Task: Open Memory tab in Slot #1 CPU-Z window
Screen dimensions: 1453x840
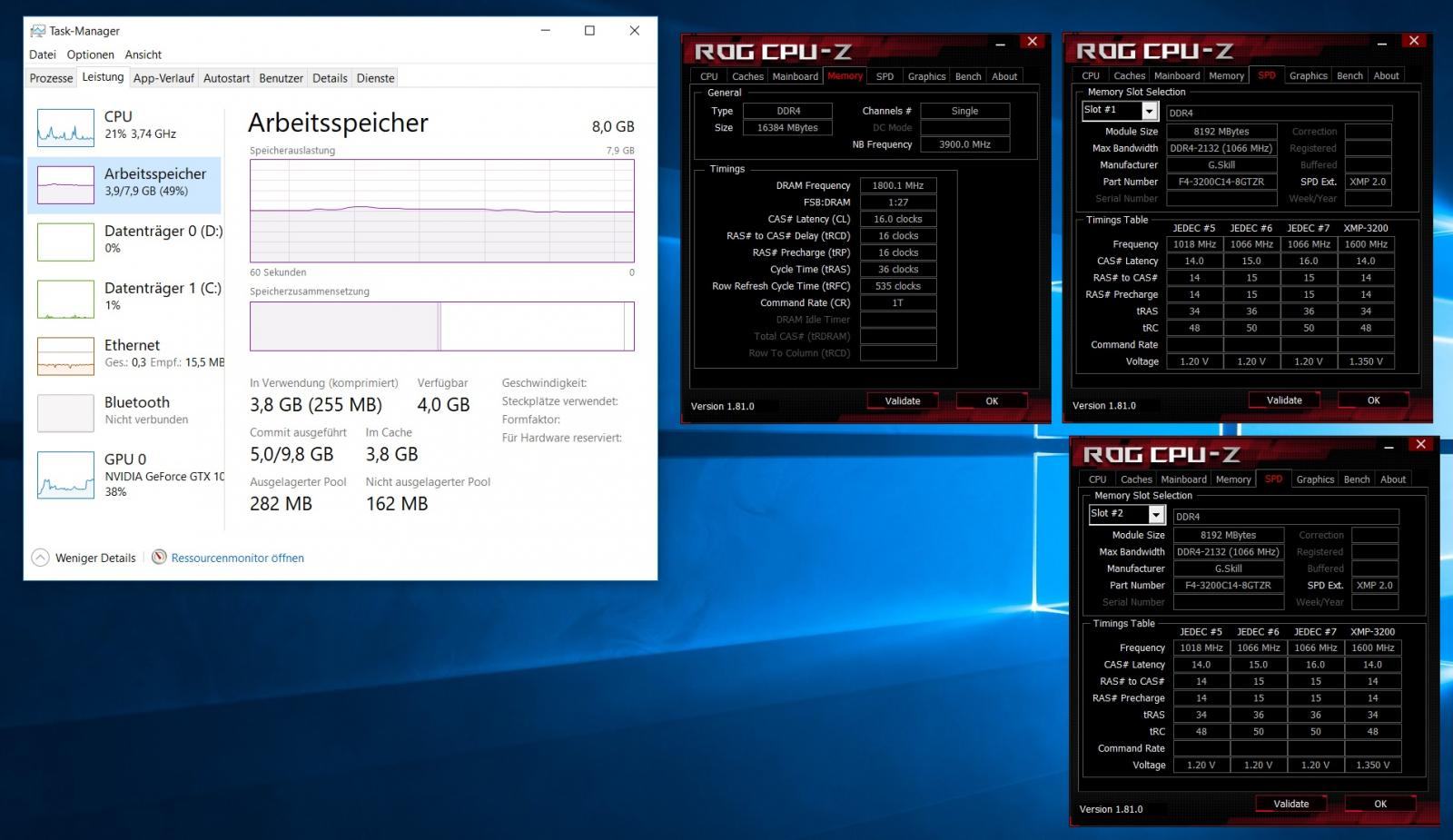Action: pos(1226,75)
